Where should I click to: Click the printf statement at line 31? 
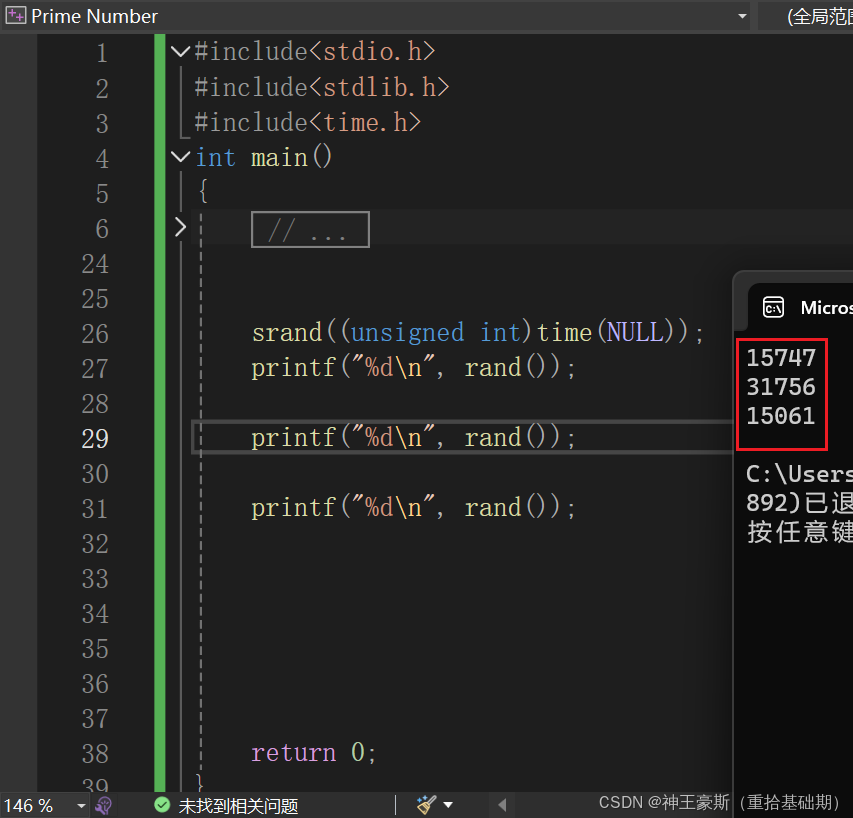point(413,507)
